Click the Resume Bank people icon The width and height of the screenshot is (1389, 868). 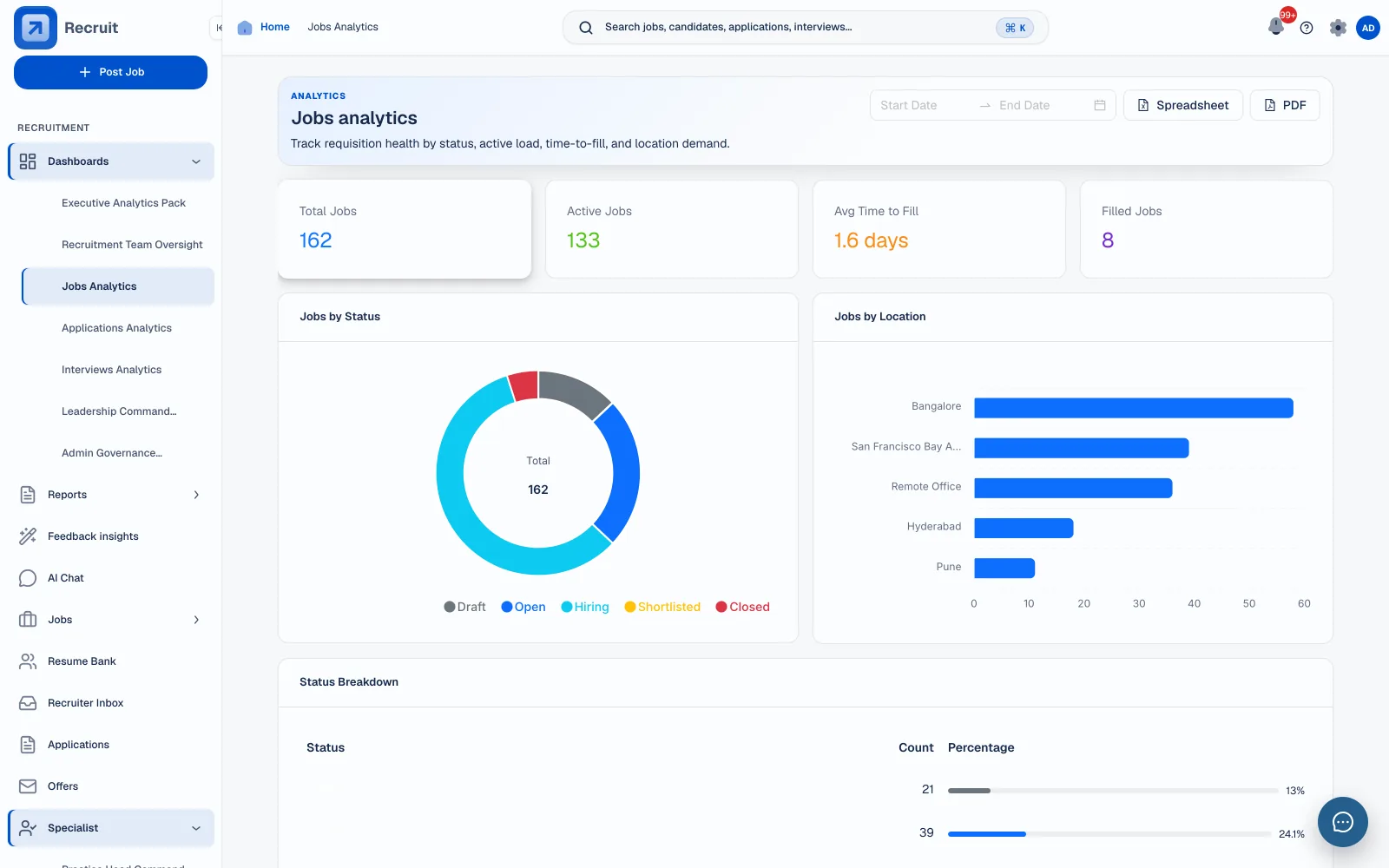[x=28, y=661]
